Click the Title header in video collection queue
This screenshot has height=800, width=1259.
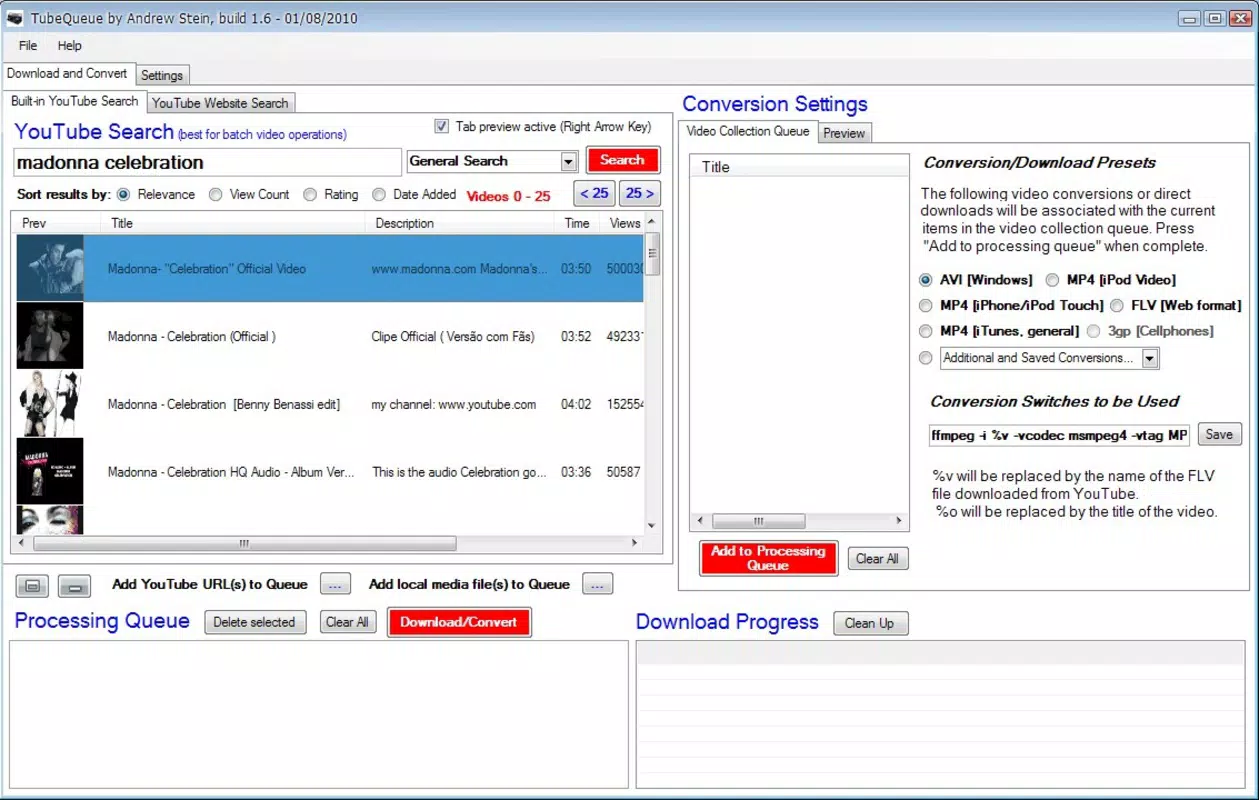click(x=799, y=167)
